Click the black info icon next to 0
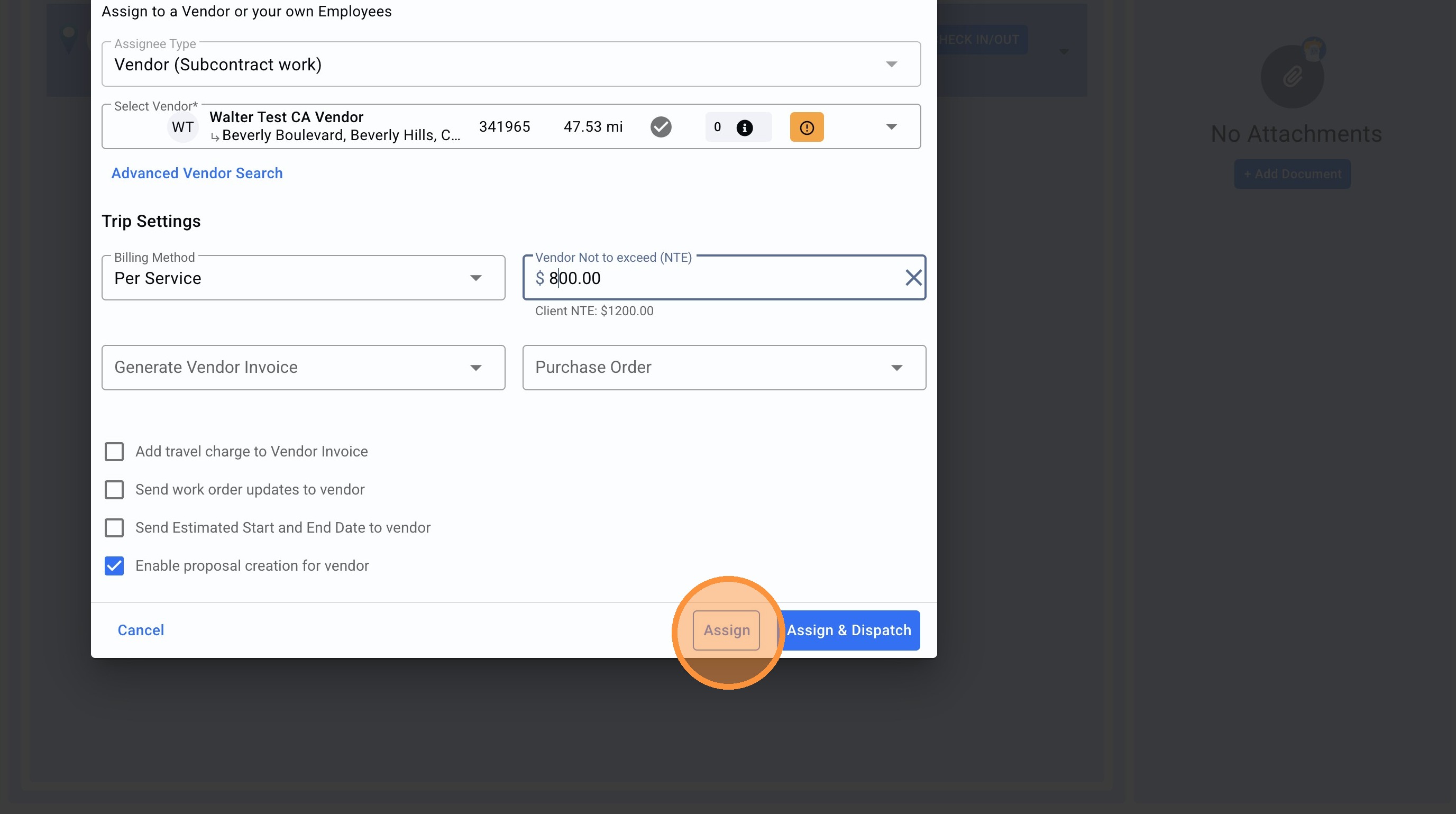This screenshot has height=814, width=1456. click(x=744, y=128)
